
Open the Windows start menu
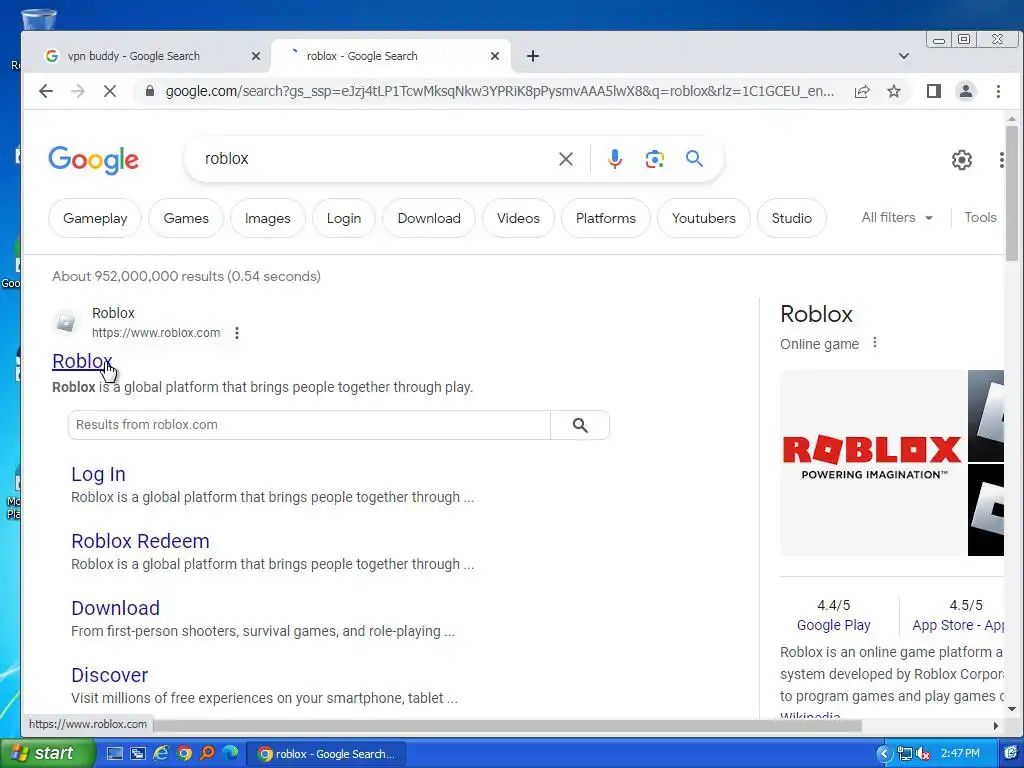(x=47, y=754)
